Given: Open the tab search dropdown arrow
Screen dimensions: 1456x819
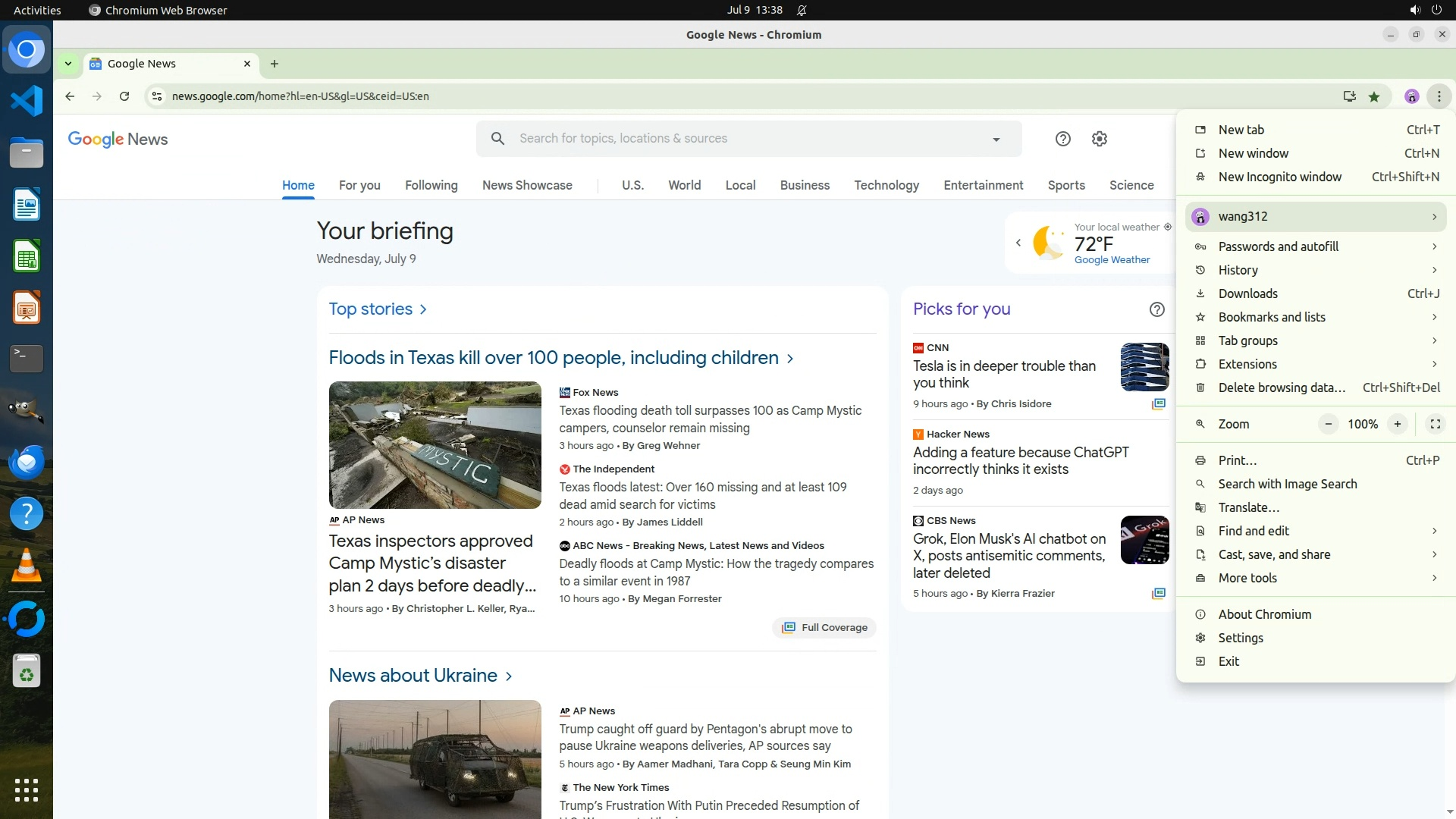Looking at the screenshot, I should pos(68,64).
